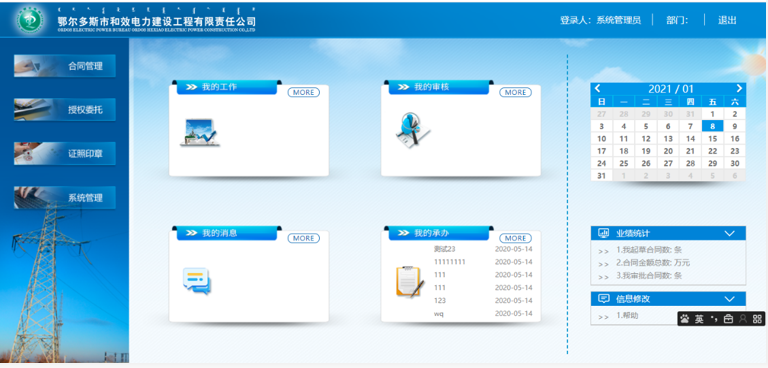Screen dimensions: 768x368
Task: Select highlighted day 8 in calendar
Action: (x=713, y=126)
